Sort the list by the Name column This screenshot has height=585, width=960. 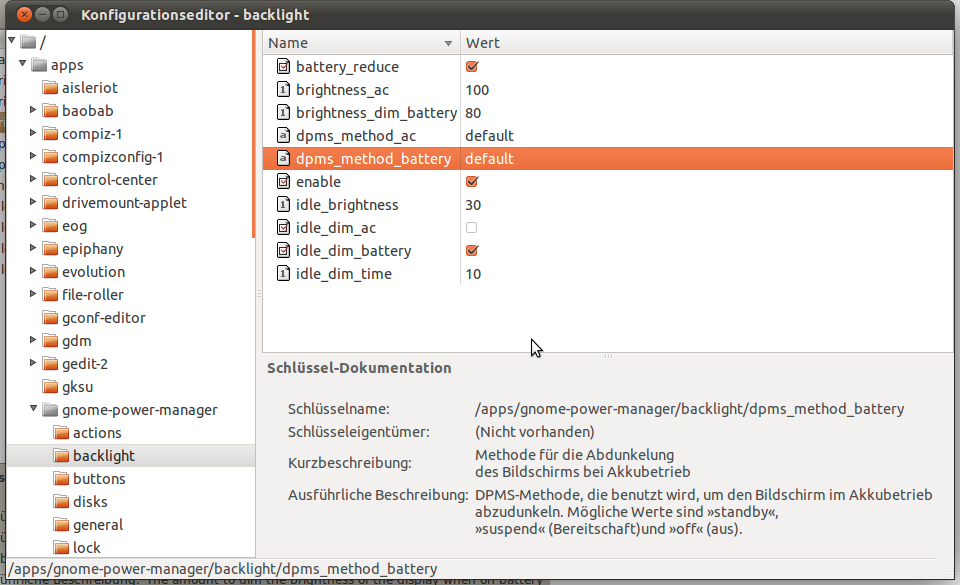click(361, 43)
